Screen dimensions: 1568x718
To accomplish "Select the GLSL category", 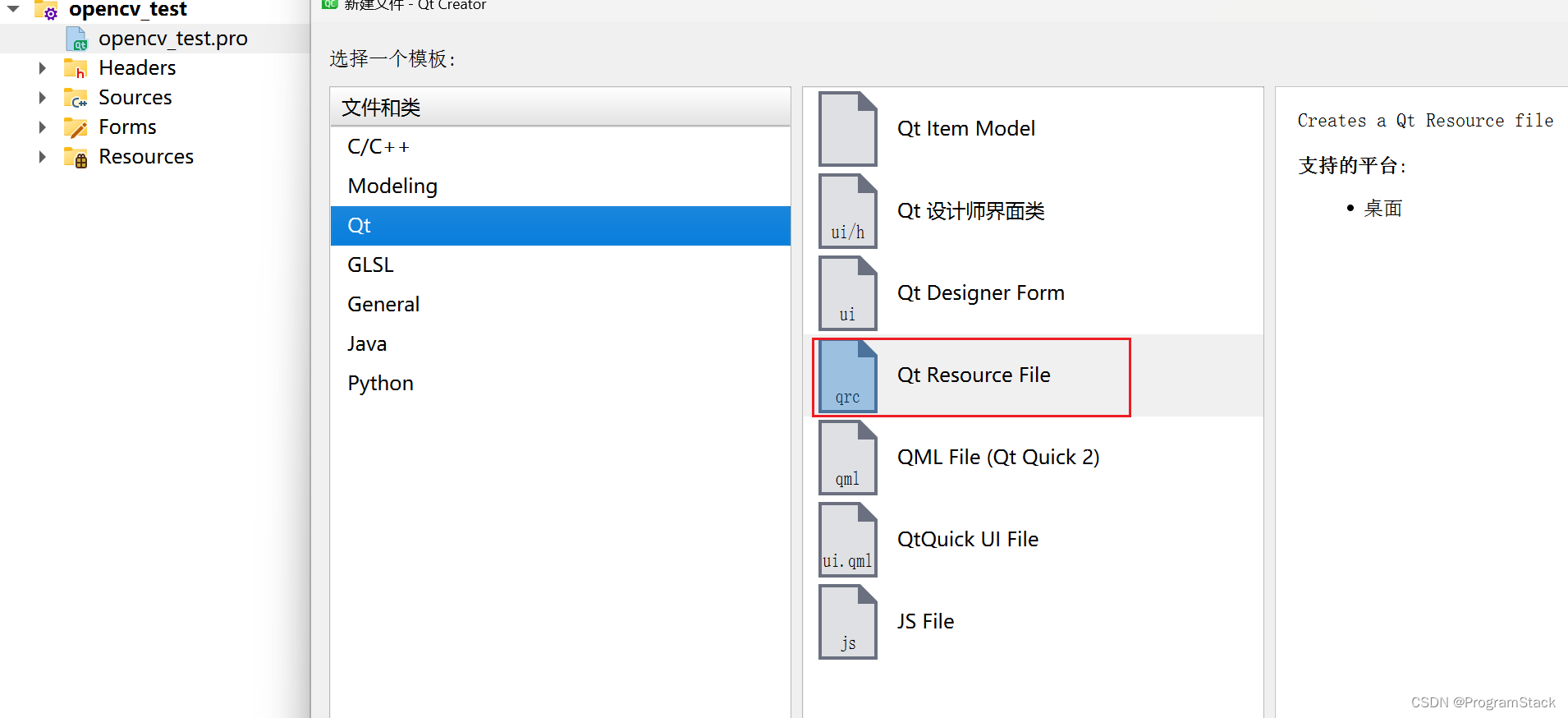I will 560,265.
